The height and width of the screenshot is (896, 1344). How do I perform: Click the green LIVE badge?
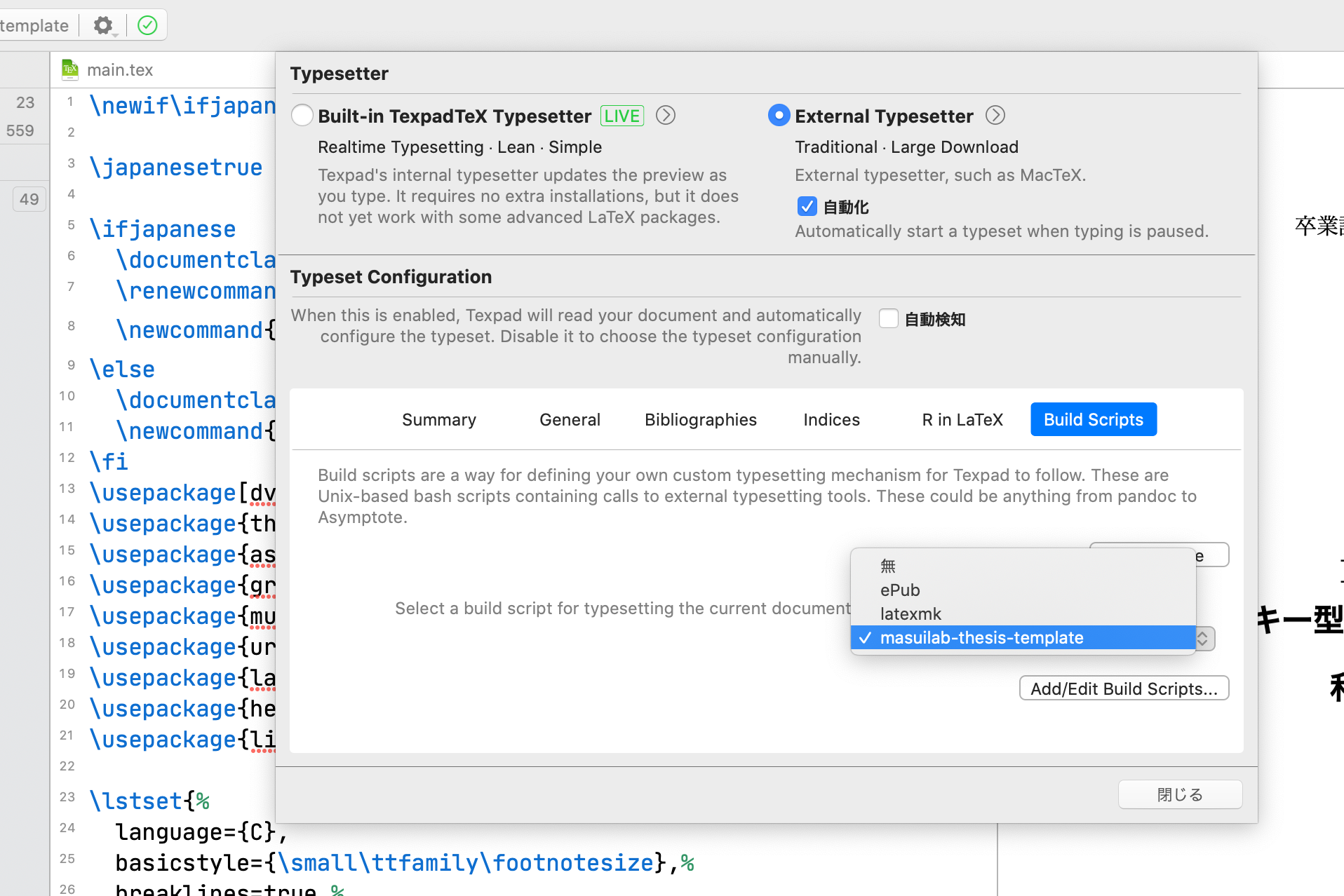pos(621,116)
